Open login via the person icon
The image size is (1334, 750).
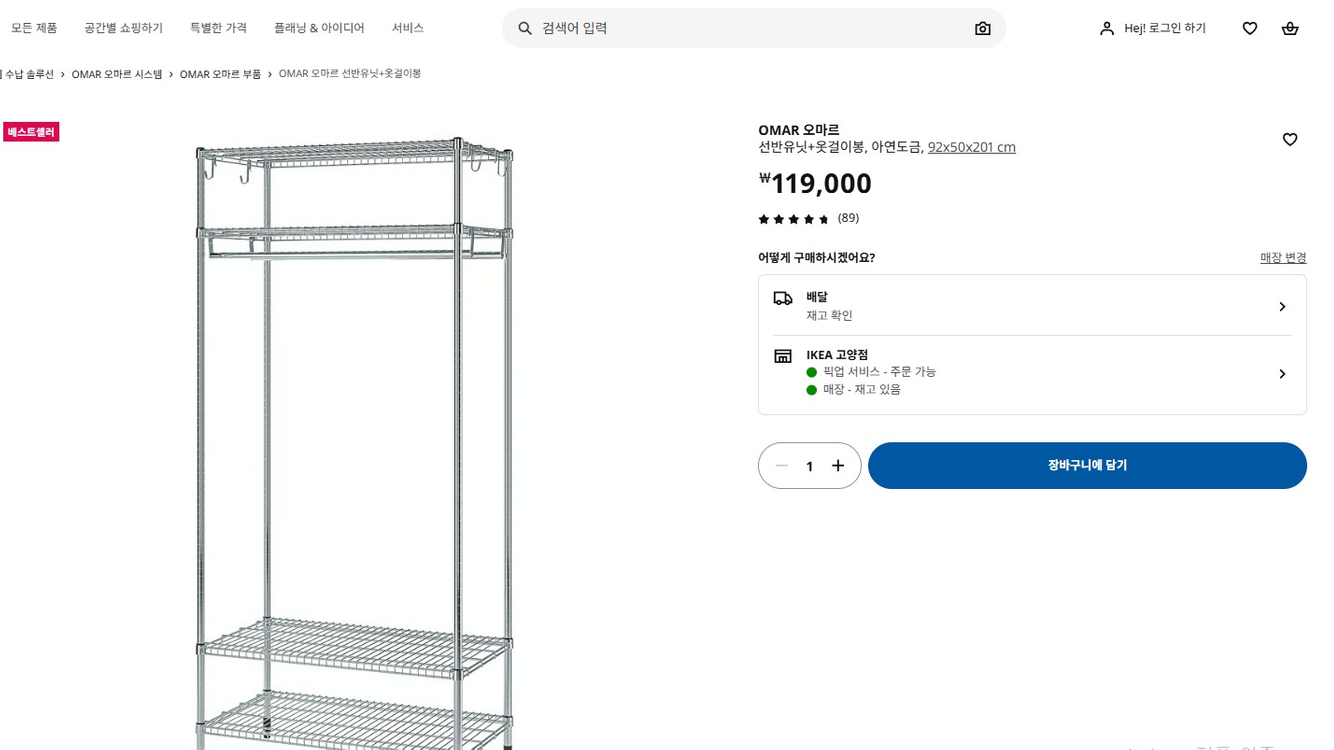pyautogui.click(x=1106, y=28)
